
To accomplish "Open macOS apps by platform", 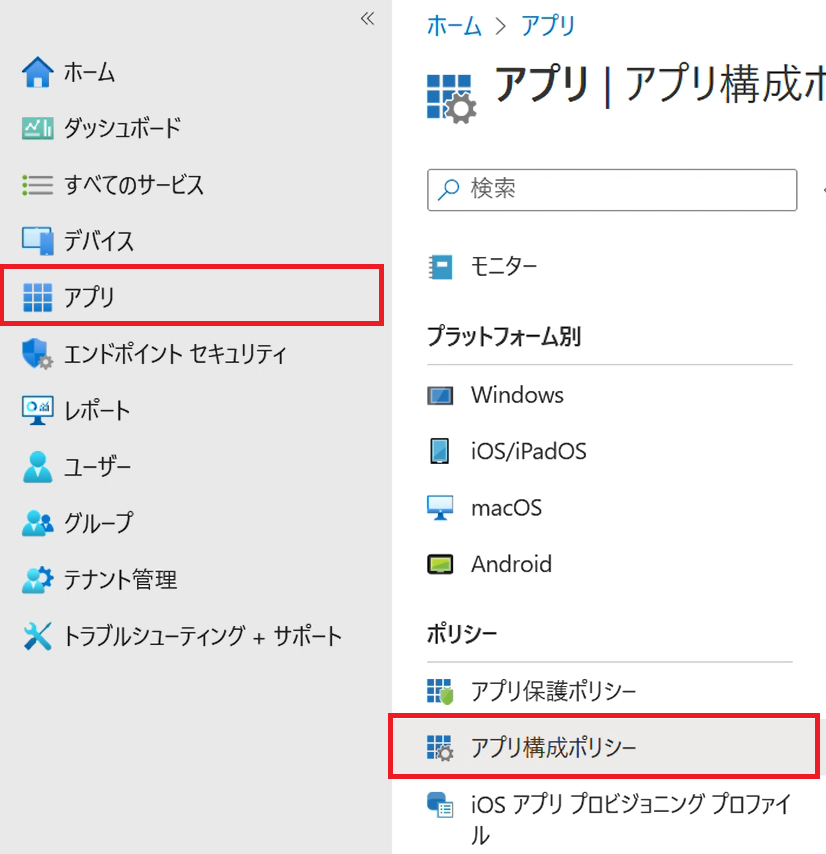I will coord(506,508).
